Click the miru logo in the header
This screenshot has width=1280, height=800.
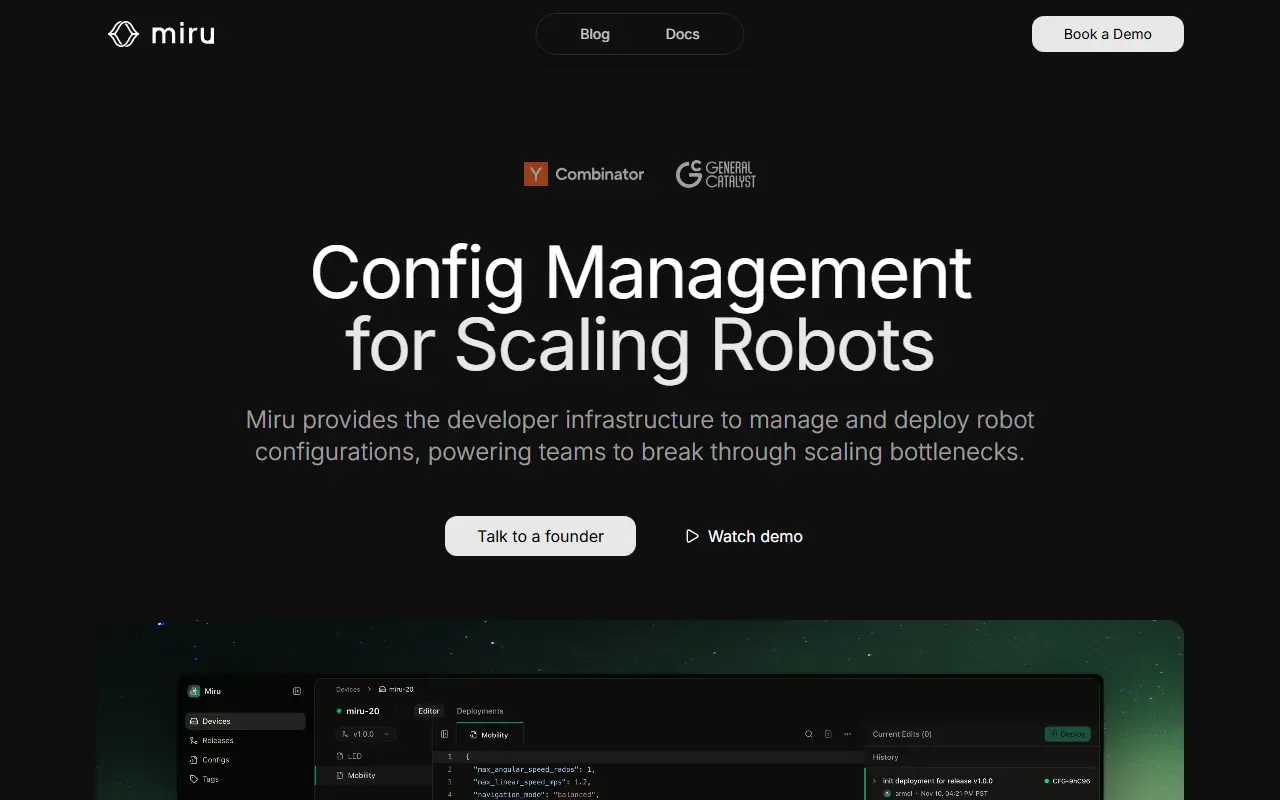pyautogui.click(x=161, y=34)
